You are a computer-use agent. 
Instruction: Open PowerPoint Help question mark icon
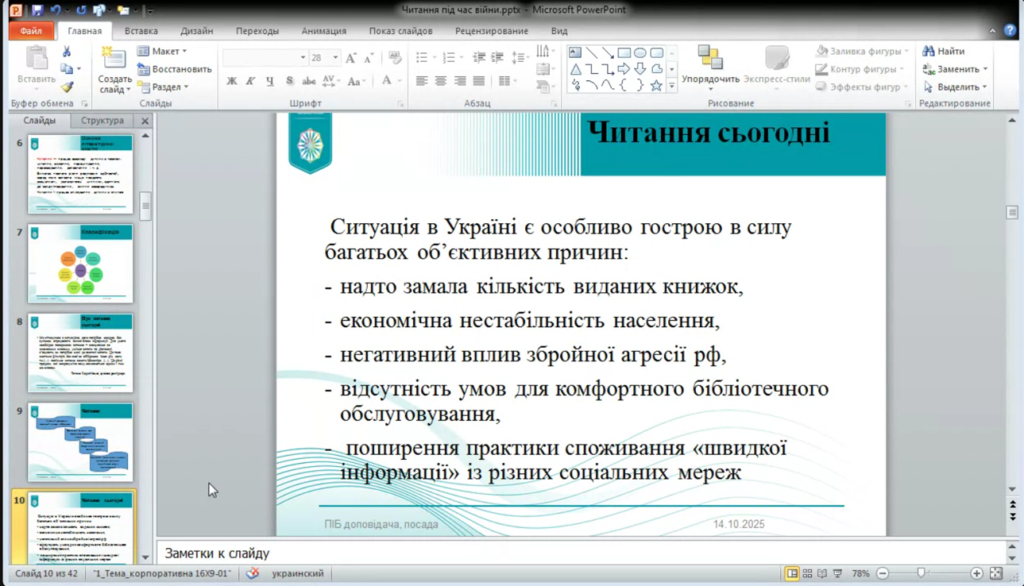click(x=1010, y=31)
